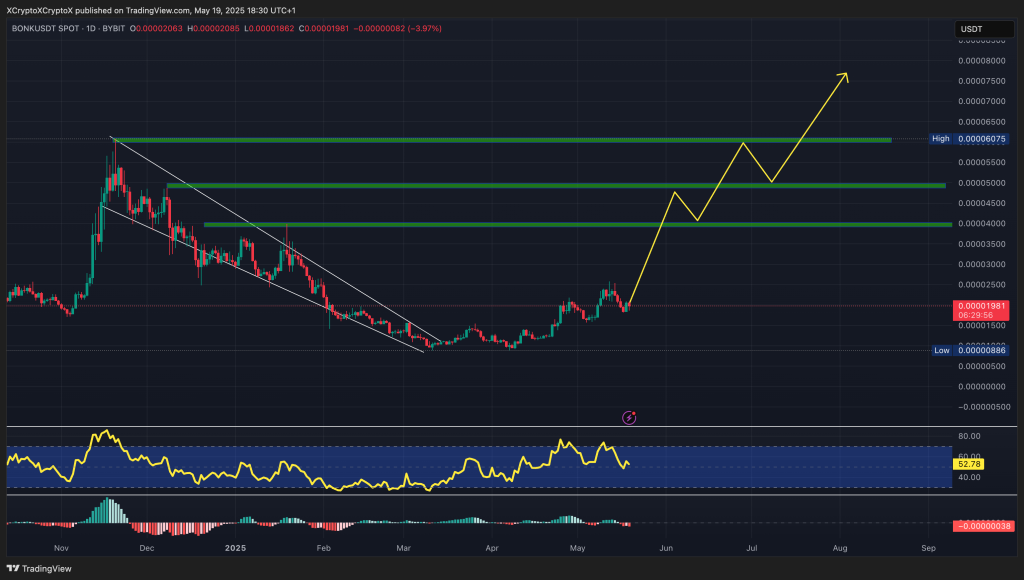Click the 0.00008000 price axis label
1024x580 pixels.
point(982,61)
